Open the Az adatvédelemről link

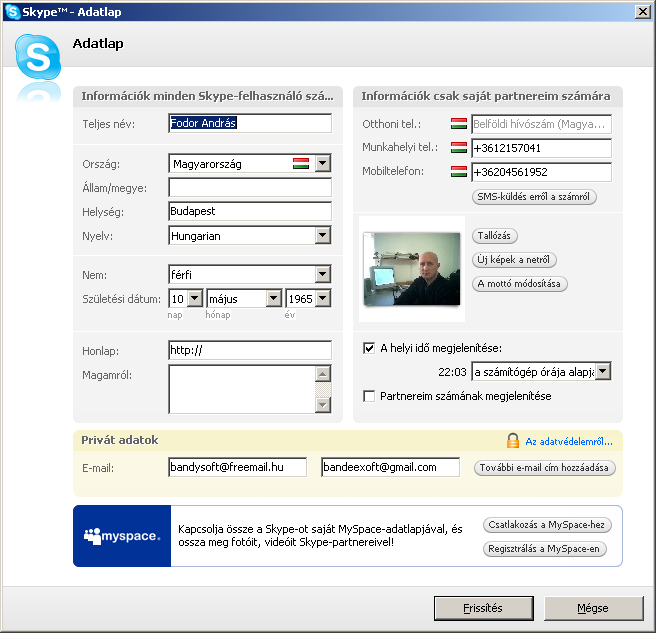pyautogui.click(x=569, y=441)
